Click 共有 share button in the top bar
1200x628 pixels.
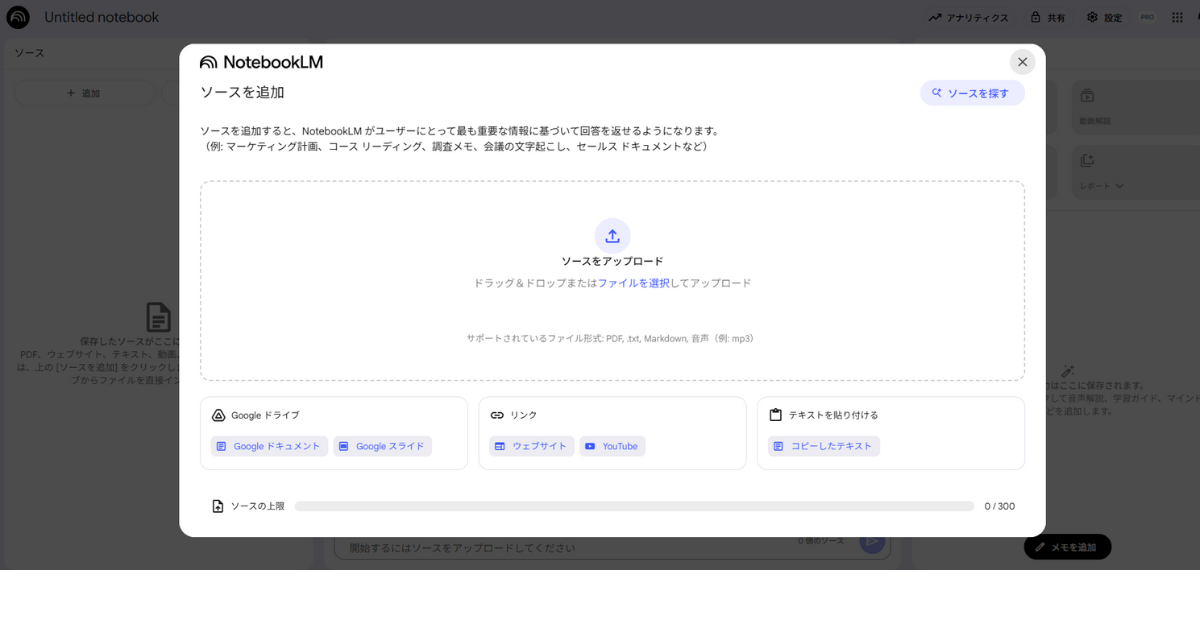tap(1047, 17)
